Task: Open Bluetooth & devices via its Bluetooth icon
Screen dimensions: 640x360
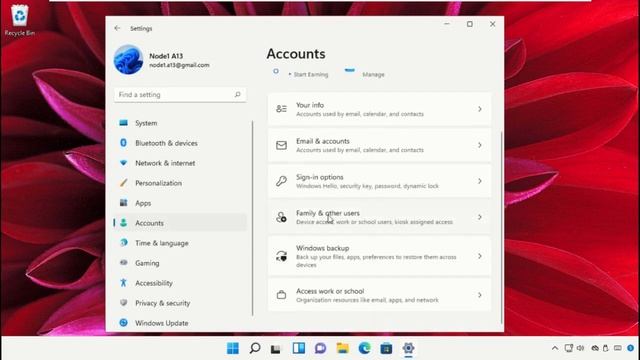Action: pyautogui.click(x=123, y=143)
